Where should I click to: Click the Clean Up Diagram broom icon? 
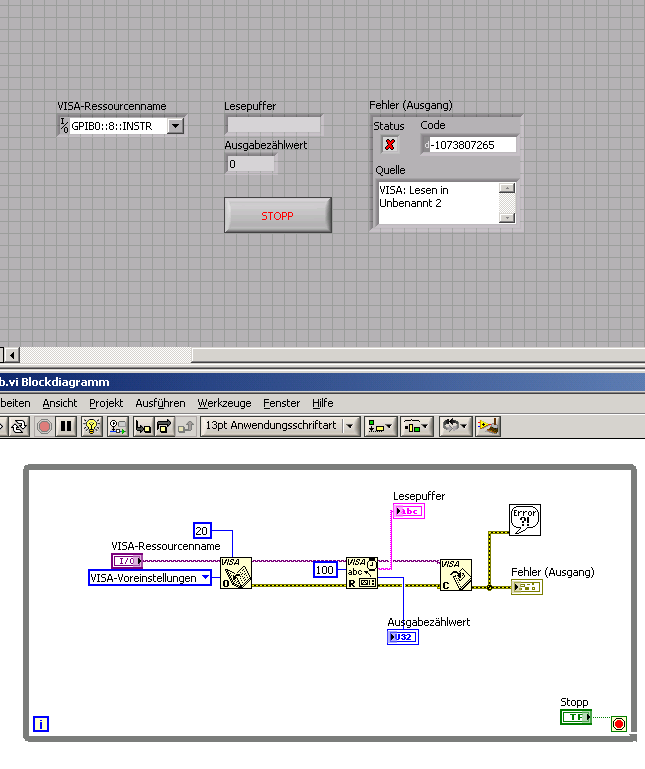pos(488,426)
